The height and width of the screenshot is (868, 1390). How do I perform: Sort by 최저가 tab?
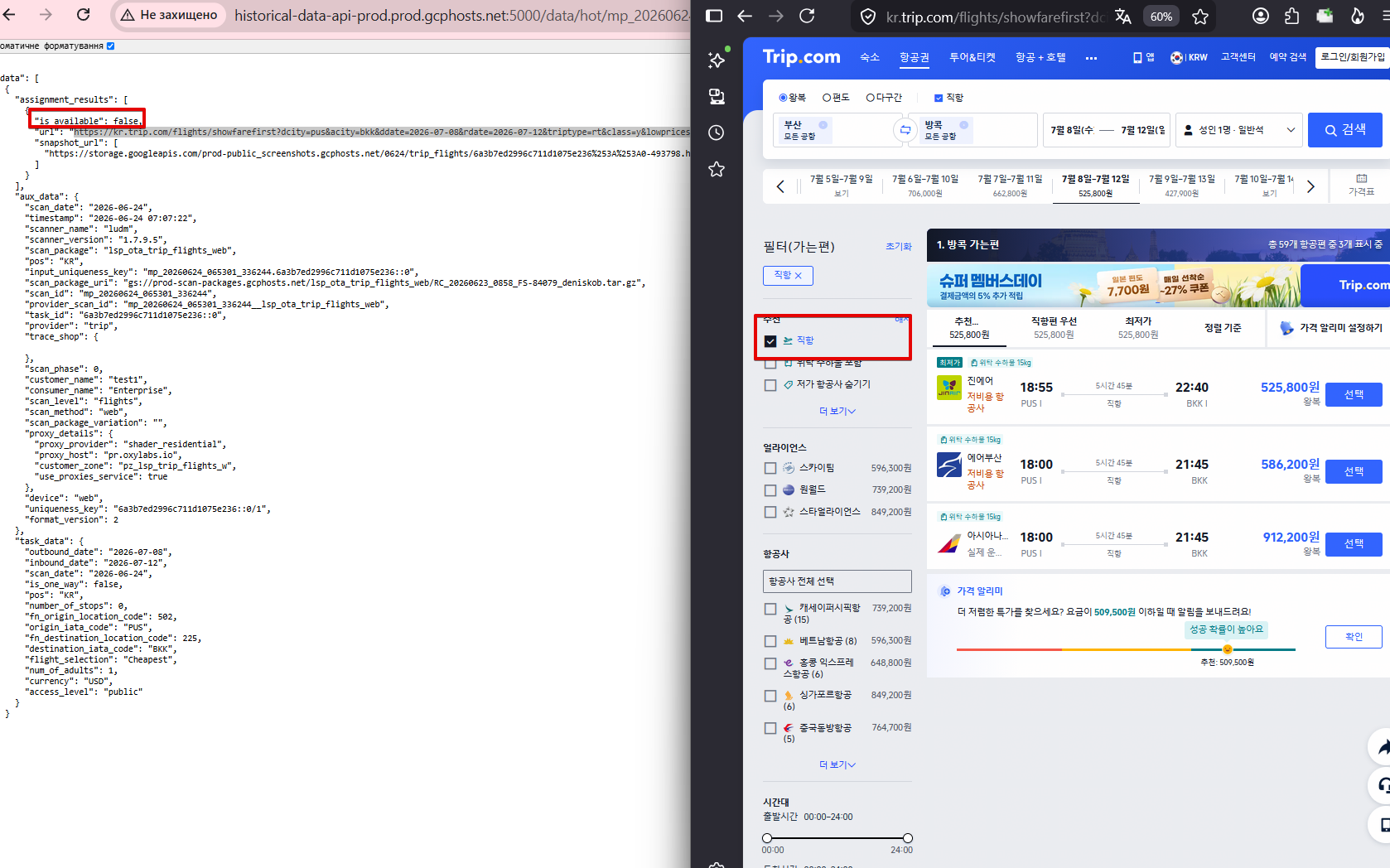pyautogui.click(x=1138, y=327)
